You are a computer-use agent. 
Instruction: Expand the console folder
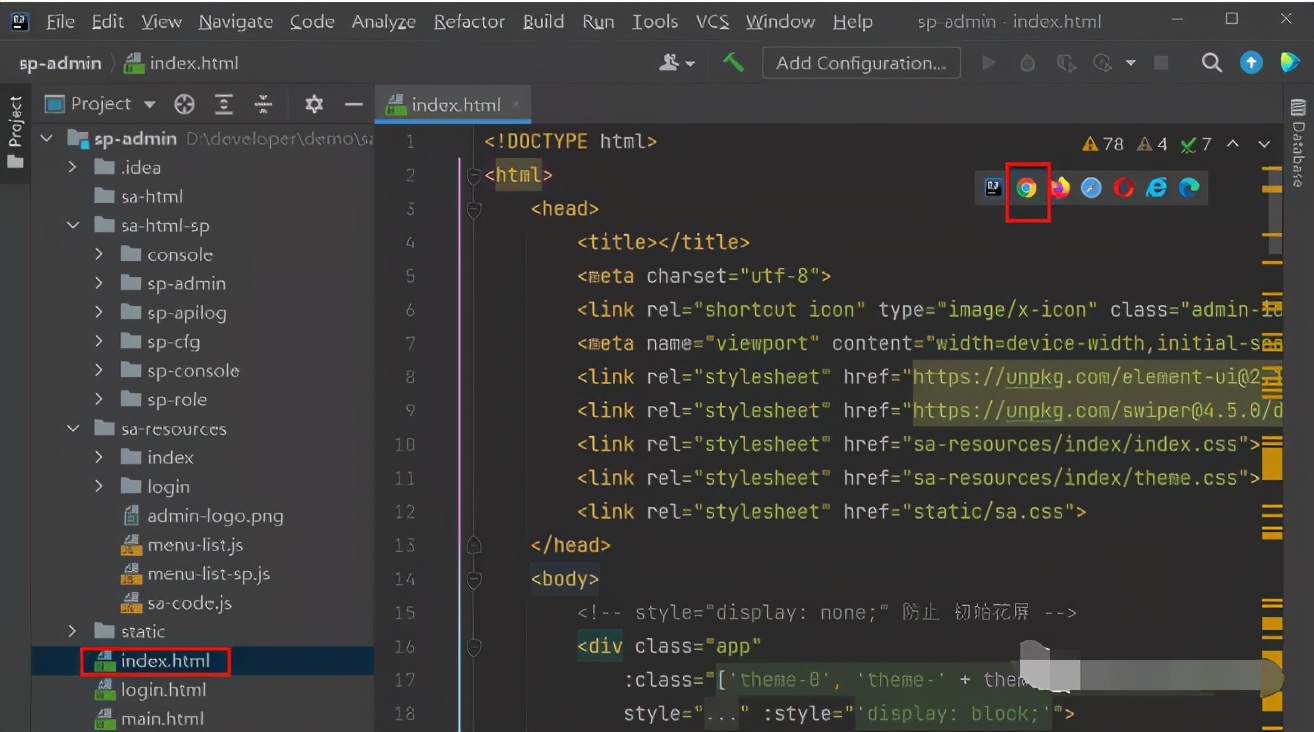99,254
